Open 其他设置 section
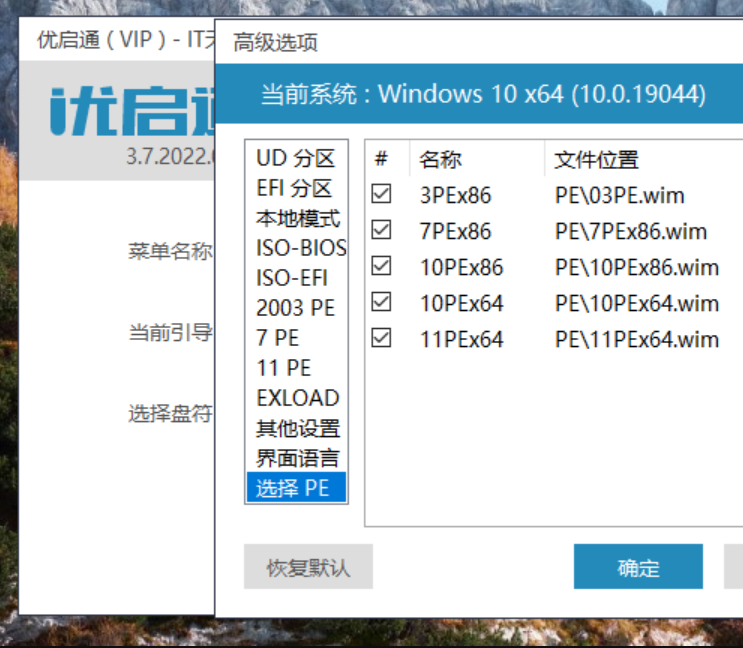 point(296,428)
